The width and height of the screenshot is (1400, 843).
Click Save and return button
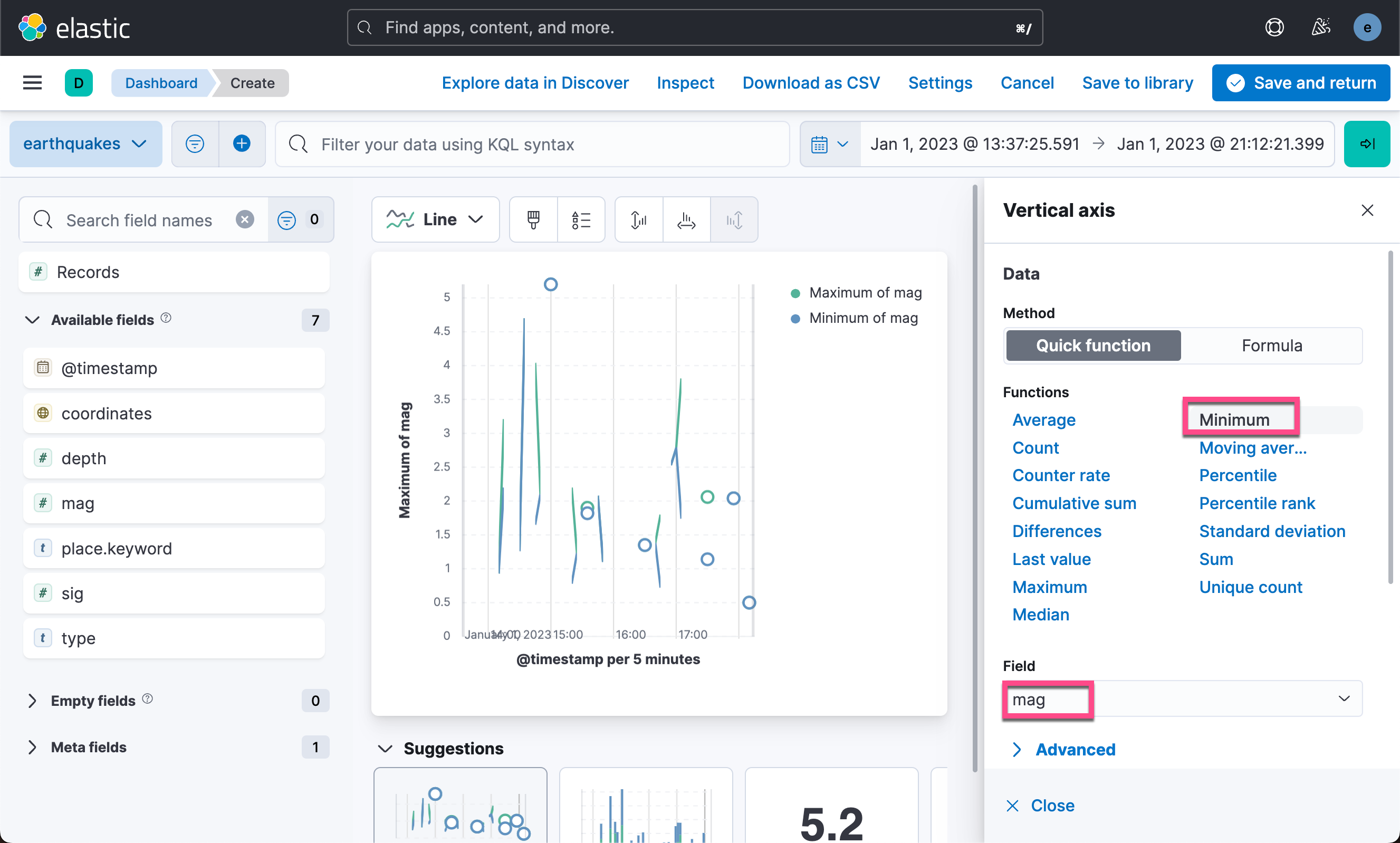[x=1301, y=83]
